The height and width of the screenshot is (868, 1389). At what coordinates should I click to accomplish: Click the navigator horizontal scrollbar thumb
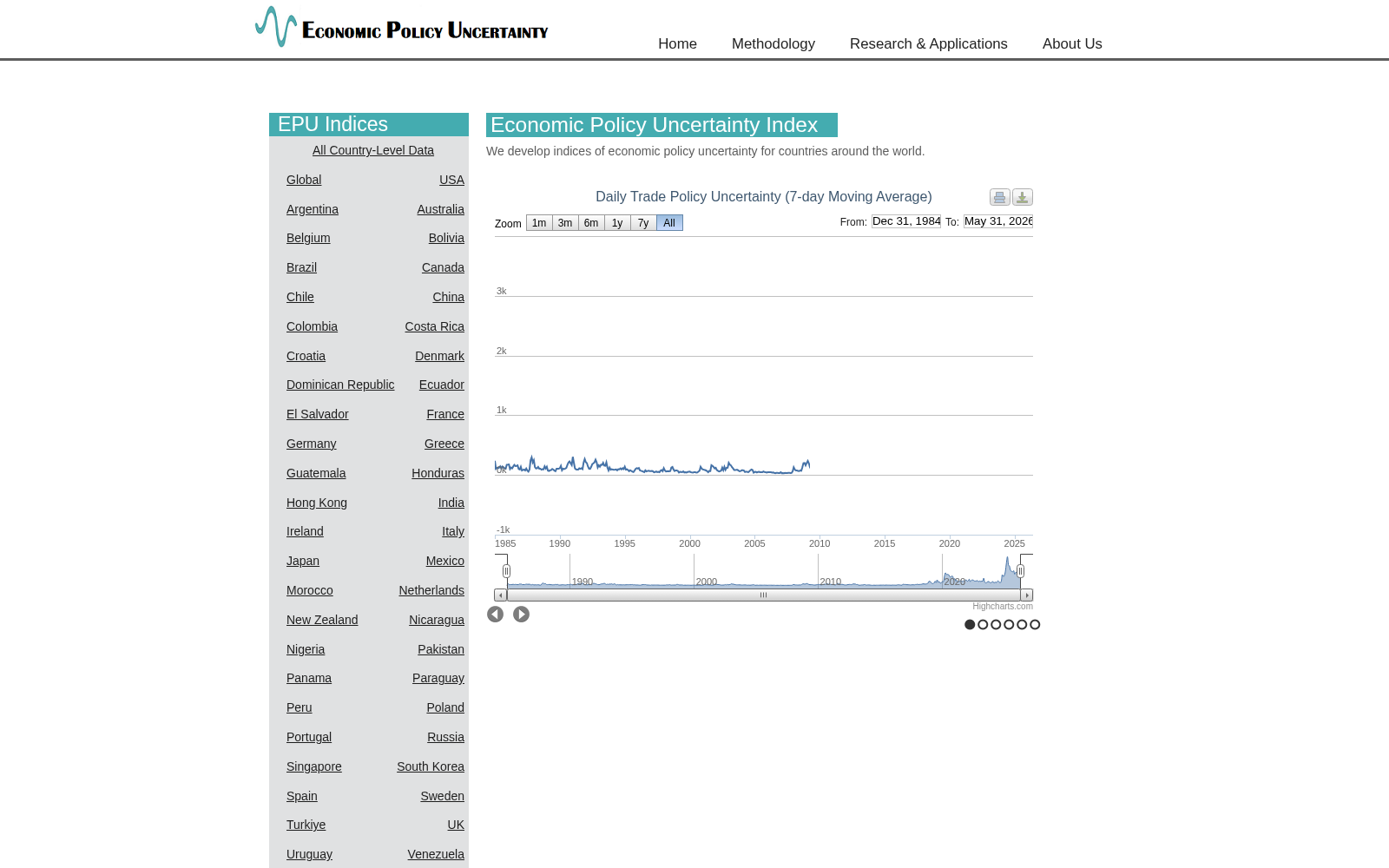(764, 595)
